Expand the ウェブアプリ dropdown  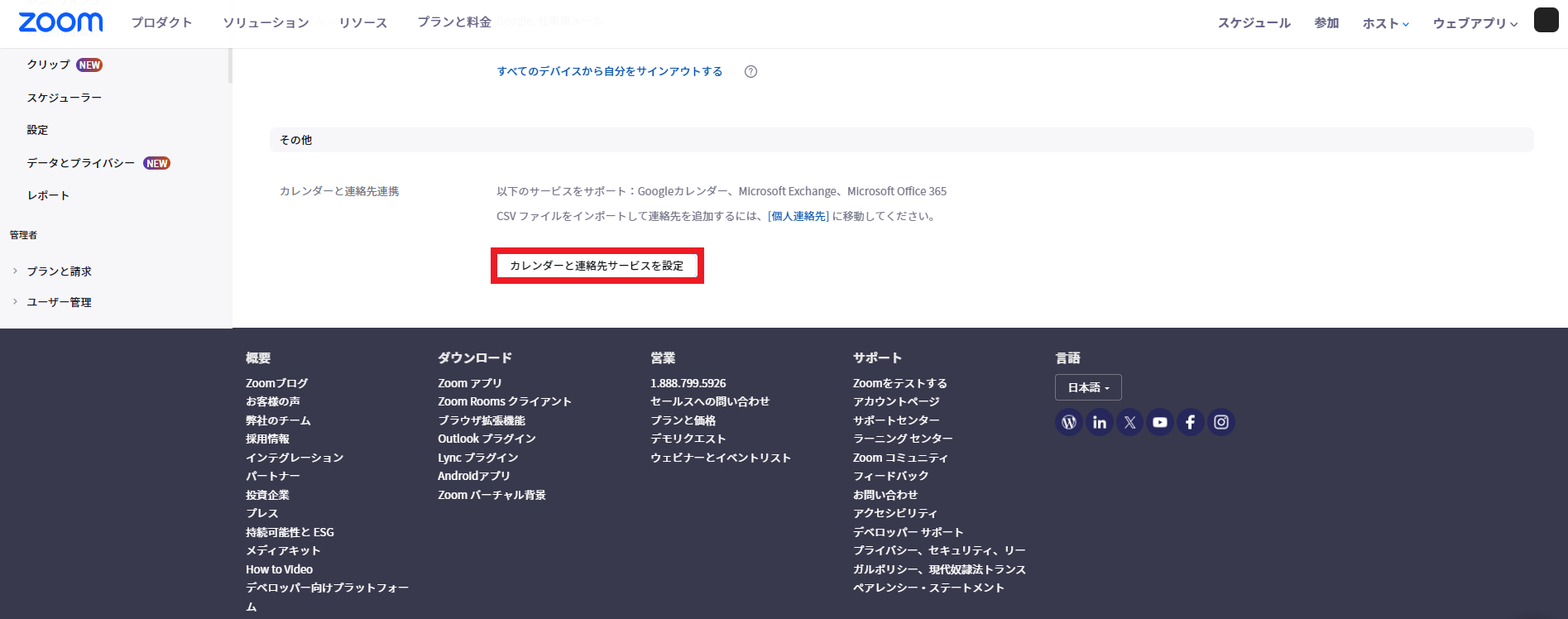click(1474, 23)
